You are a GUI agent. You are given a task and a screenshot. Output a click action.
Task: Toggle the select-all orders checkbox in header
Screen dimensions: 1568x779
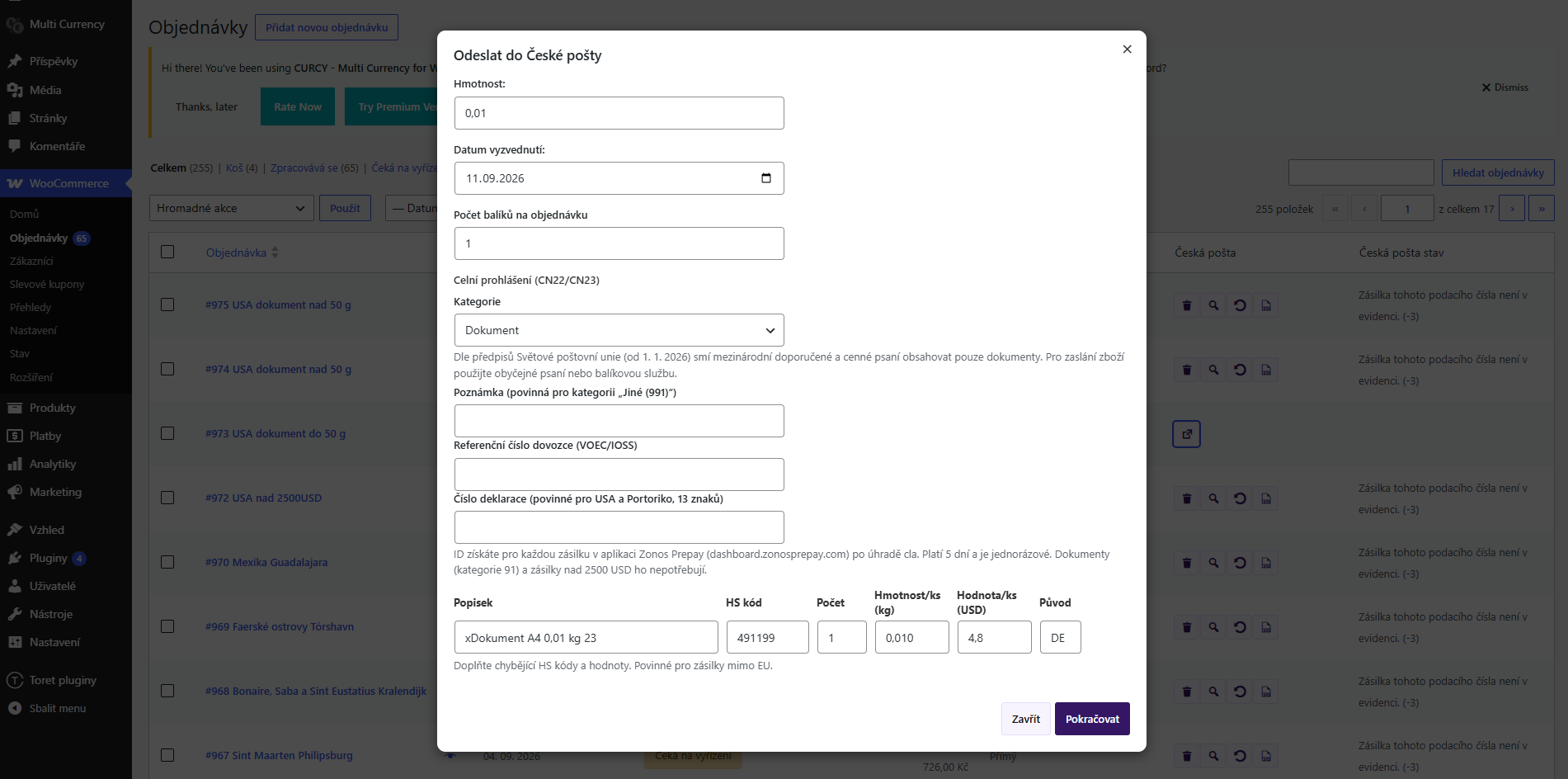pyautogui.click(x=167, y=252)
